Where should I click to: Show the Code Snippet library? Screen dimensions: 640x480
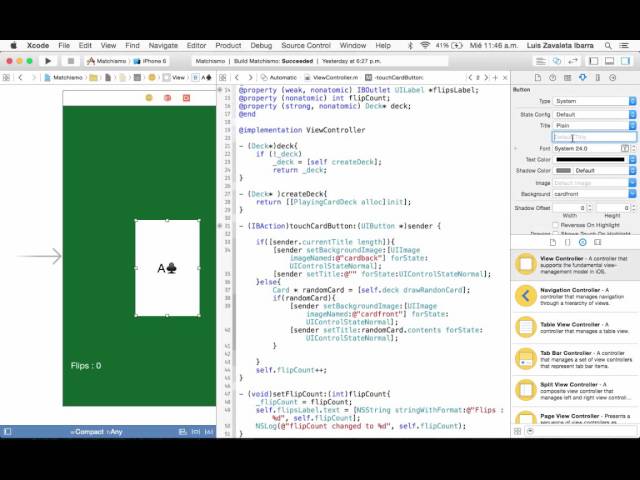[567, 242]
